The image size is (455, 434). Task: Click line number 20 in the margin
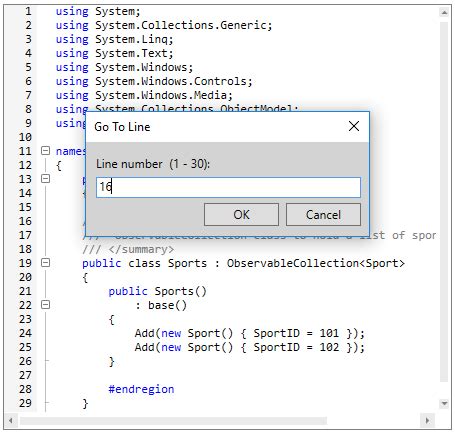[x=25, y=277]
